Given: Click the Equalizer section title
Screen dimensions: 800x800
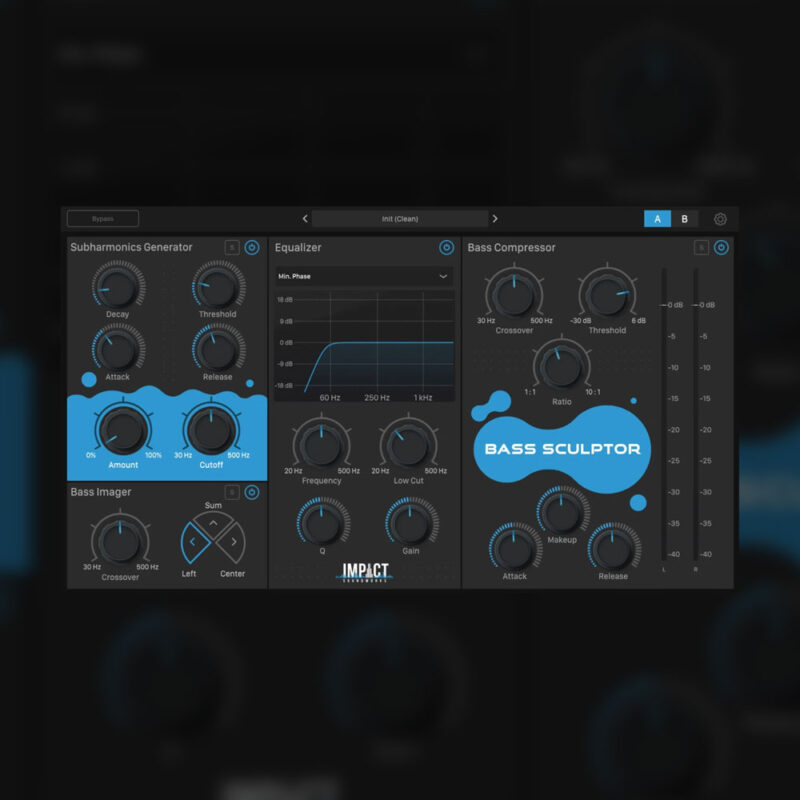Looking at the screenshot, I should 298,247.
